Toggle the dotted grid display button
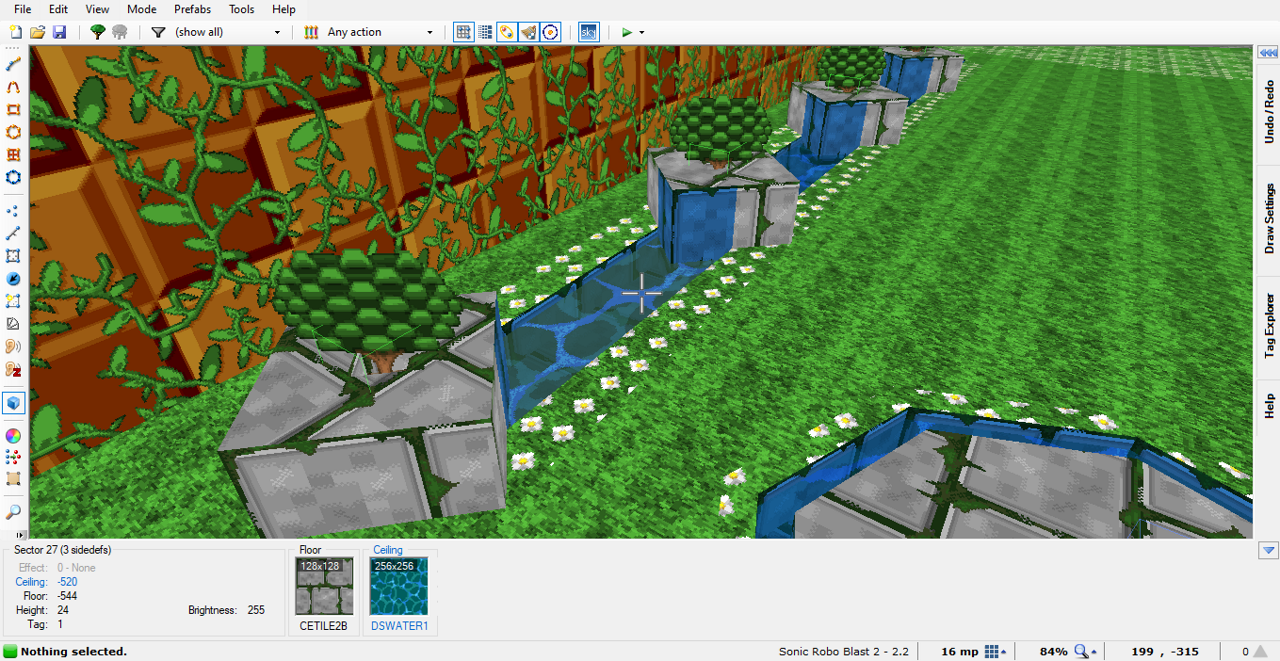The width and height of the screenshot is (1280, 661). tap(485, 32)
